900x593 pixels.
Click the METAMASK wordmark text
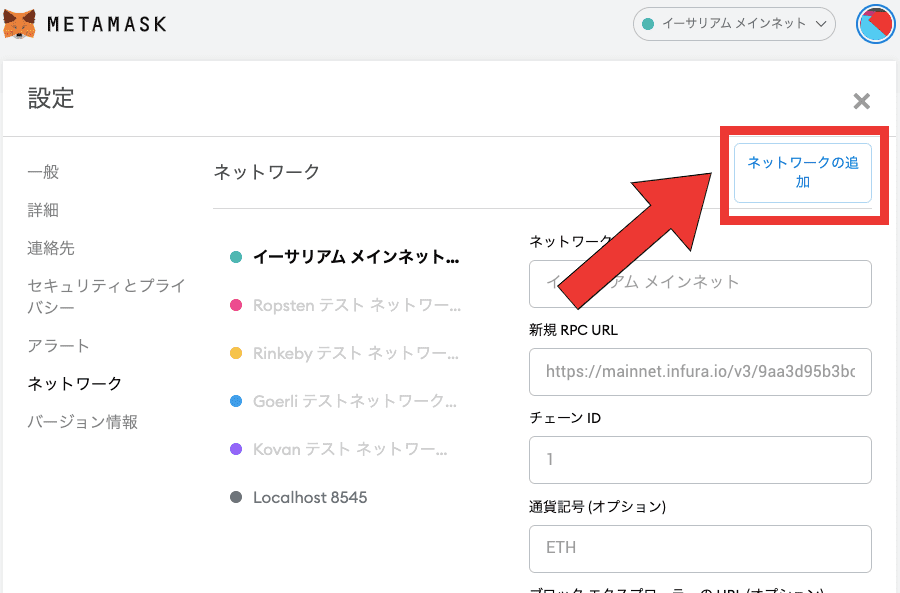click(x=107, y=24)
